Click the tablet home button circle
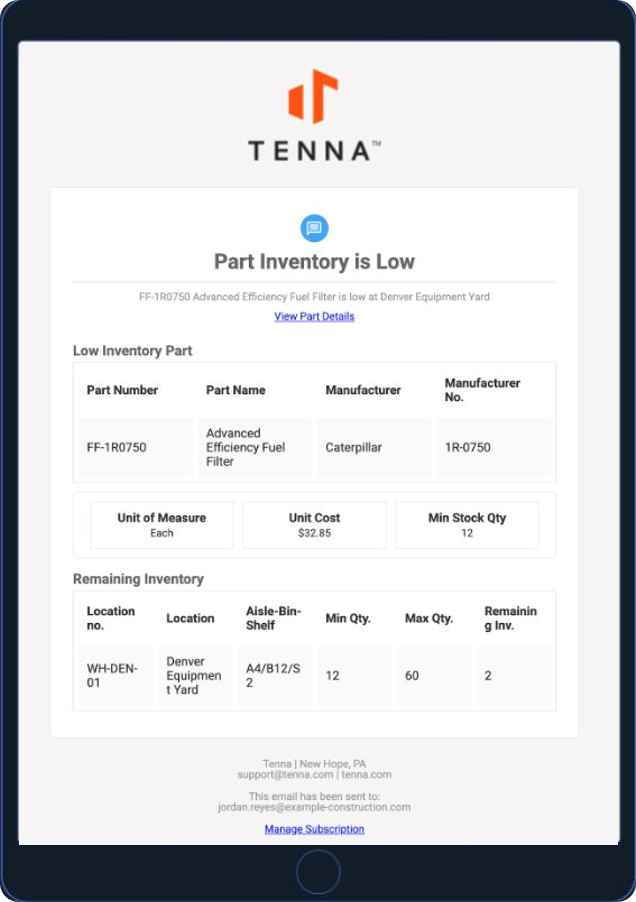This screenshot has width=636, height=902. [318, 872]
